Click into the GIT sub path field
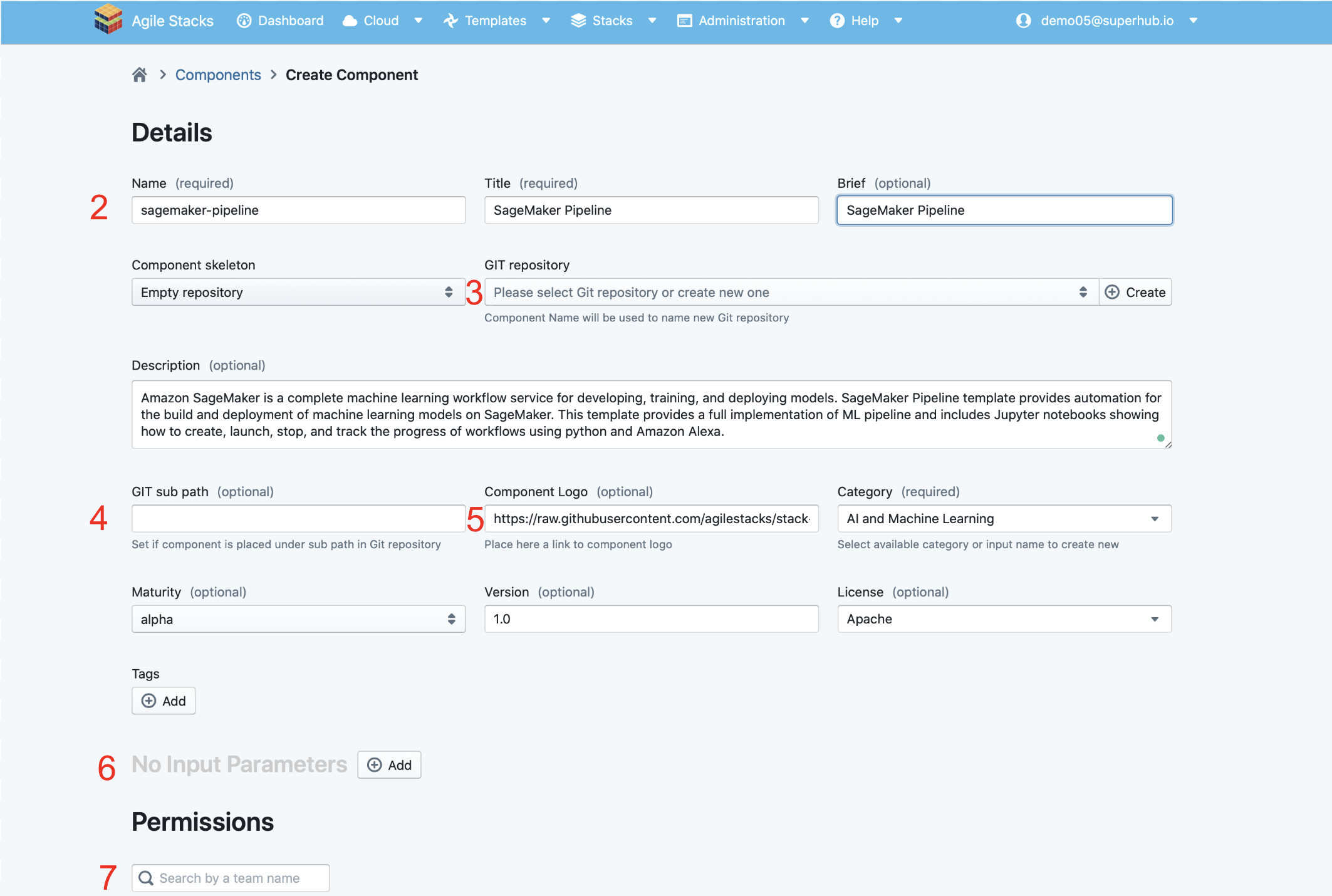Image resolution: width=1332 pixels, height=896 pixels. (x=298, y=519)
